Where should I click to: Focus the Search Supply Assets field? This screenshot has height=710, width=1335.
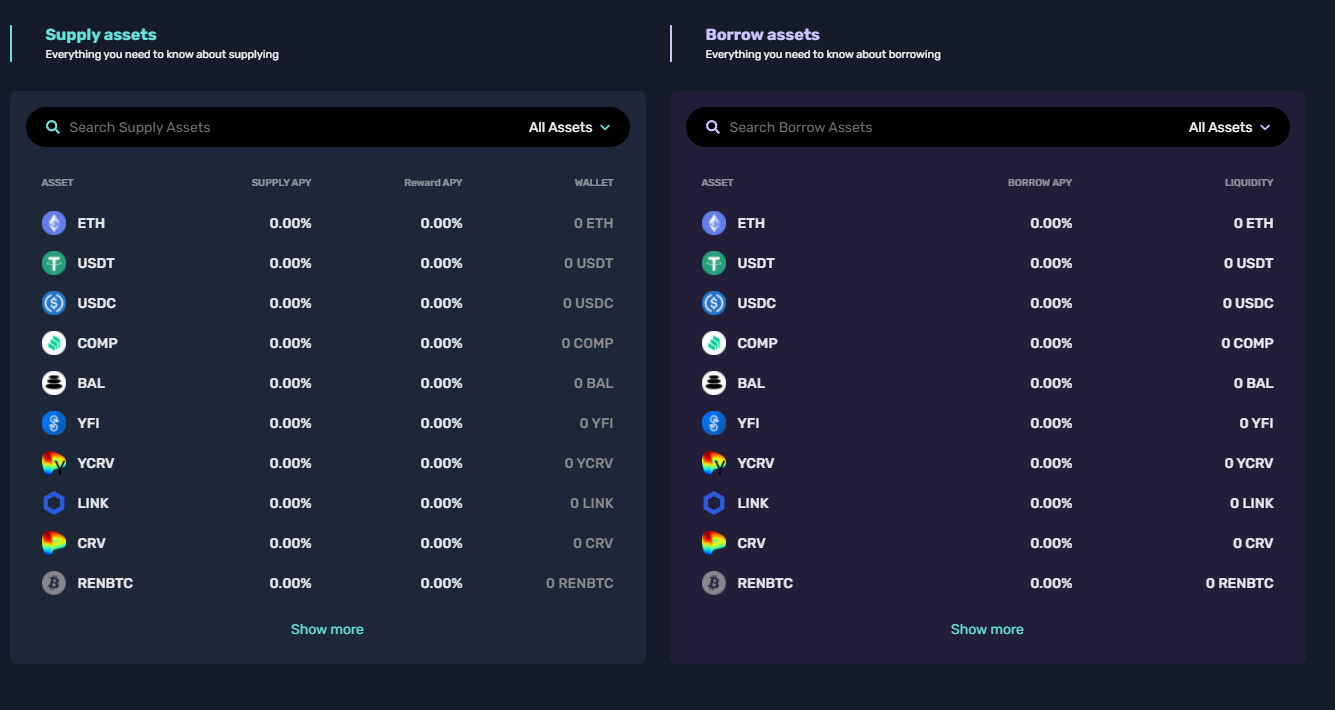click(280, 127)
